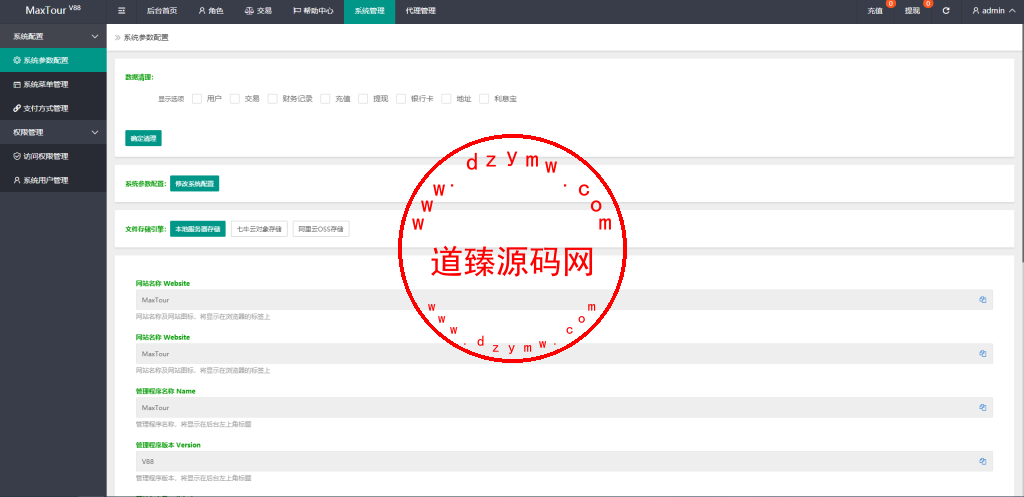Check the 交易 data cleanup checkbox
The width and height of the screenshot is (1024, 497).
click(235, 99)
